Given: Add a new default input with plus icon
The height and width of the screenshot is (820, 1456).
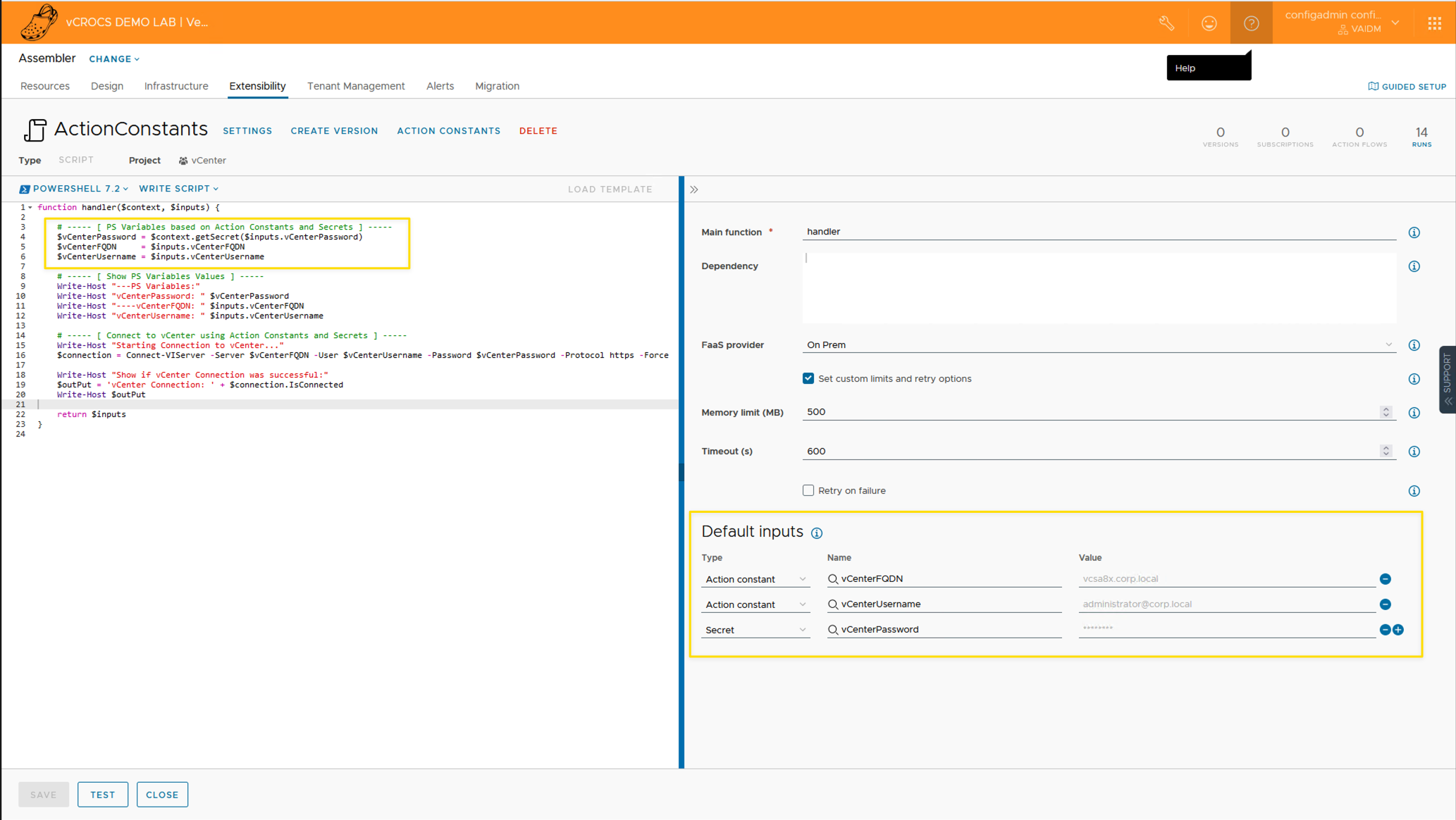Looking at the screenshot, I should 1398,630.
